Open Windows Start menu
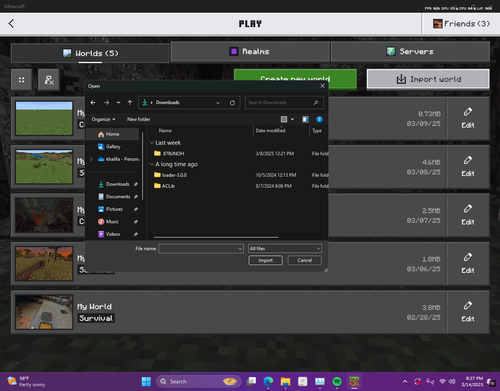This screenshot has height=391, width=500. (146, 382)
